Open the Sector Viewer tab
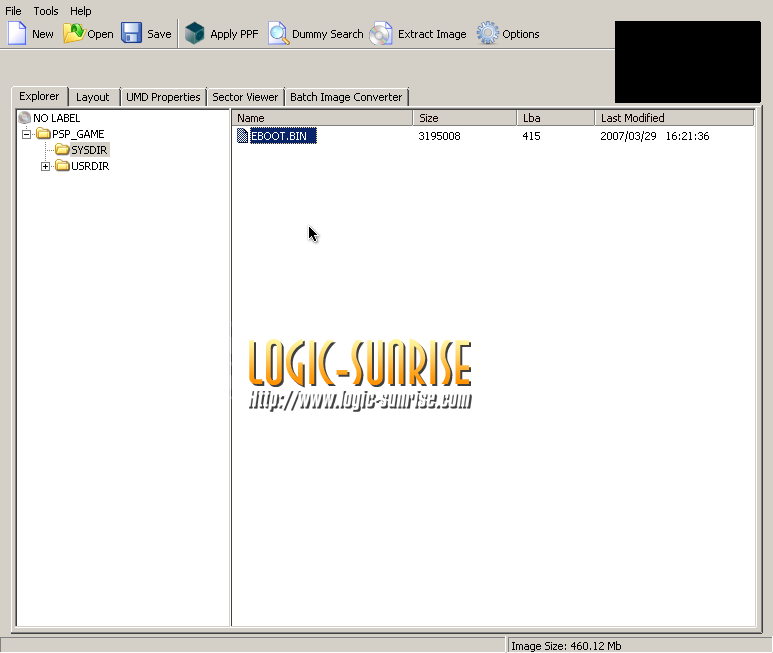This screenshot has height=653, width=773. tap(245, 97)
